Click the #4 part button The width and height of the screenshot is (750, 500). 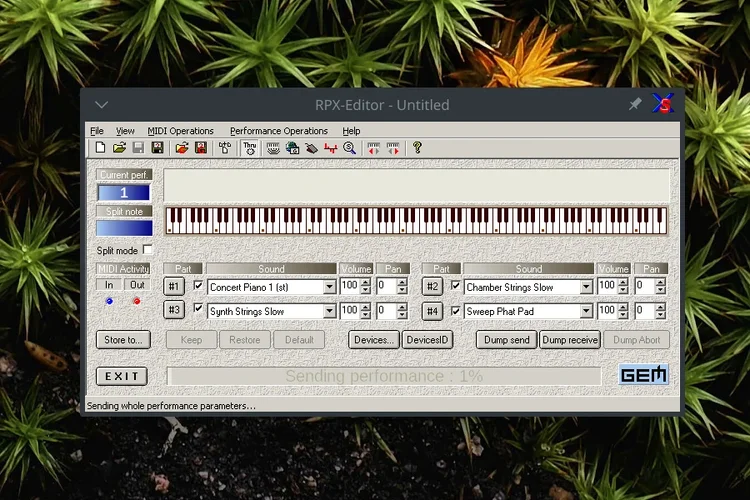pos(432,311)
